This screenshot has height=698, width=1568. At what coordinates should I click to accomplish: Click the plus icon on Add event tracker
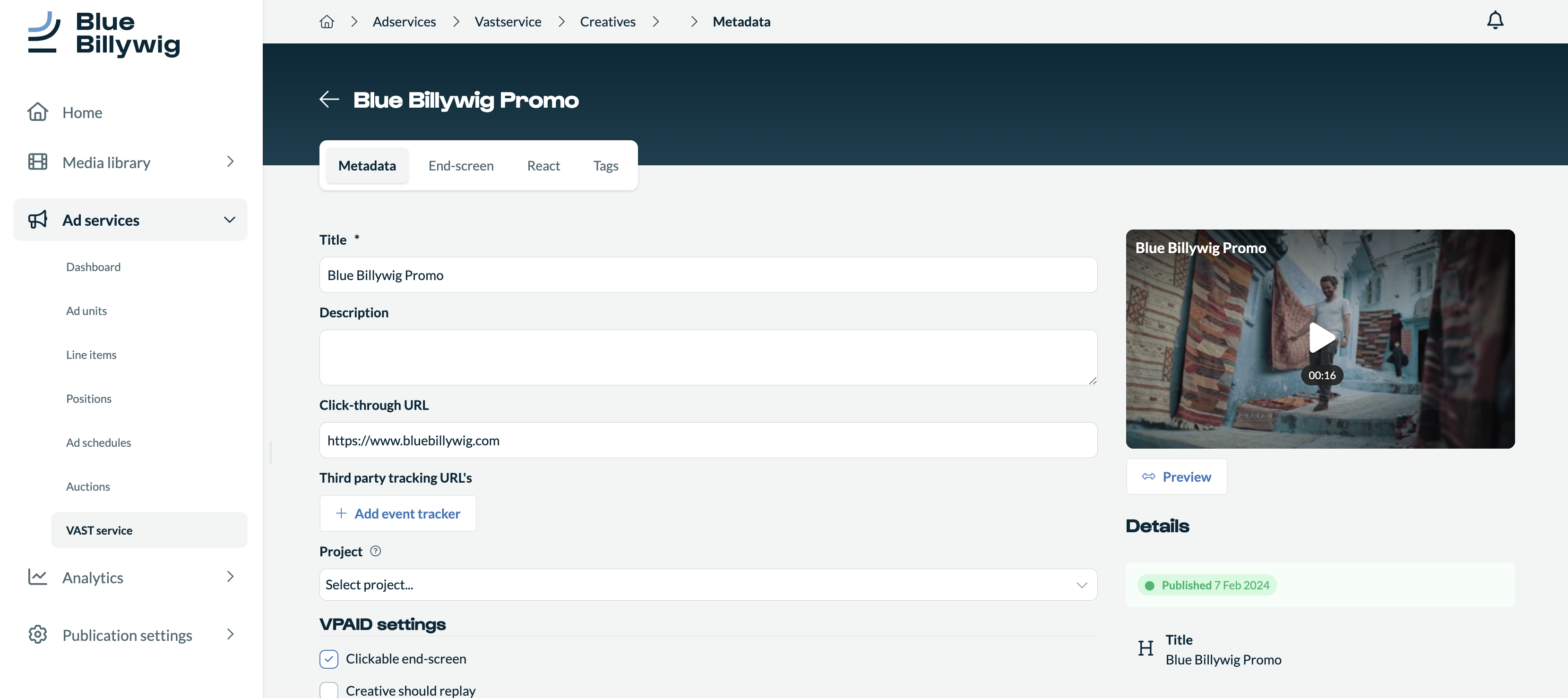pyautogui.click(x=342, y=513)
